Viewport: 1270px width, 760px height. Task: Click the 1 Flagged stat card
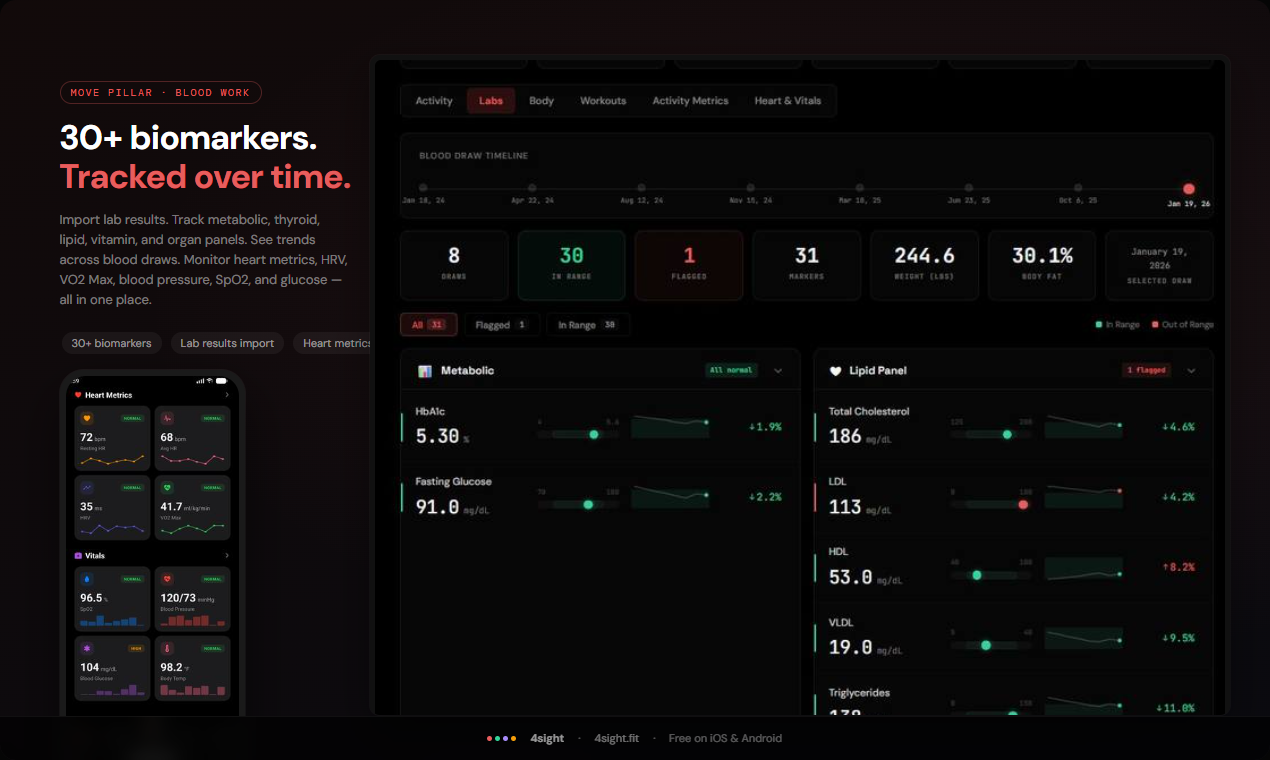click(x=689, y=265)
